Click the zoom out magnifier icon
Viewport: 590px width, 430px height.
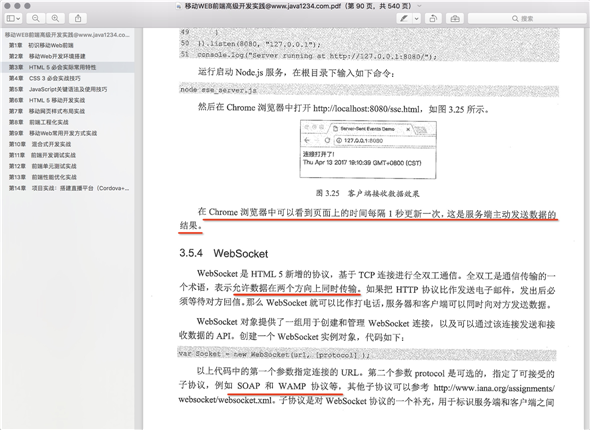[x=35, y=18]
